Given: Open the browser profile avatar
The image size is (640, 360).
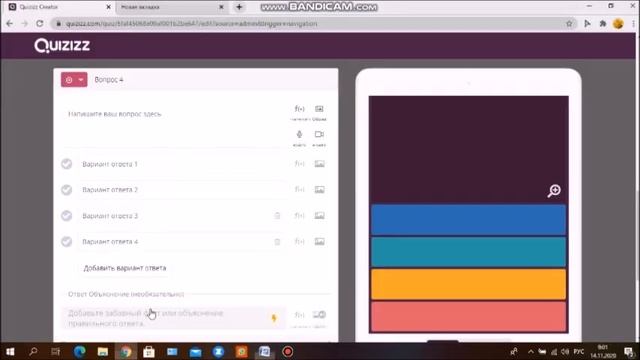Looking at the screenshot, I should [x=618, y=24].
